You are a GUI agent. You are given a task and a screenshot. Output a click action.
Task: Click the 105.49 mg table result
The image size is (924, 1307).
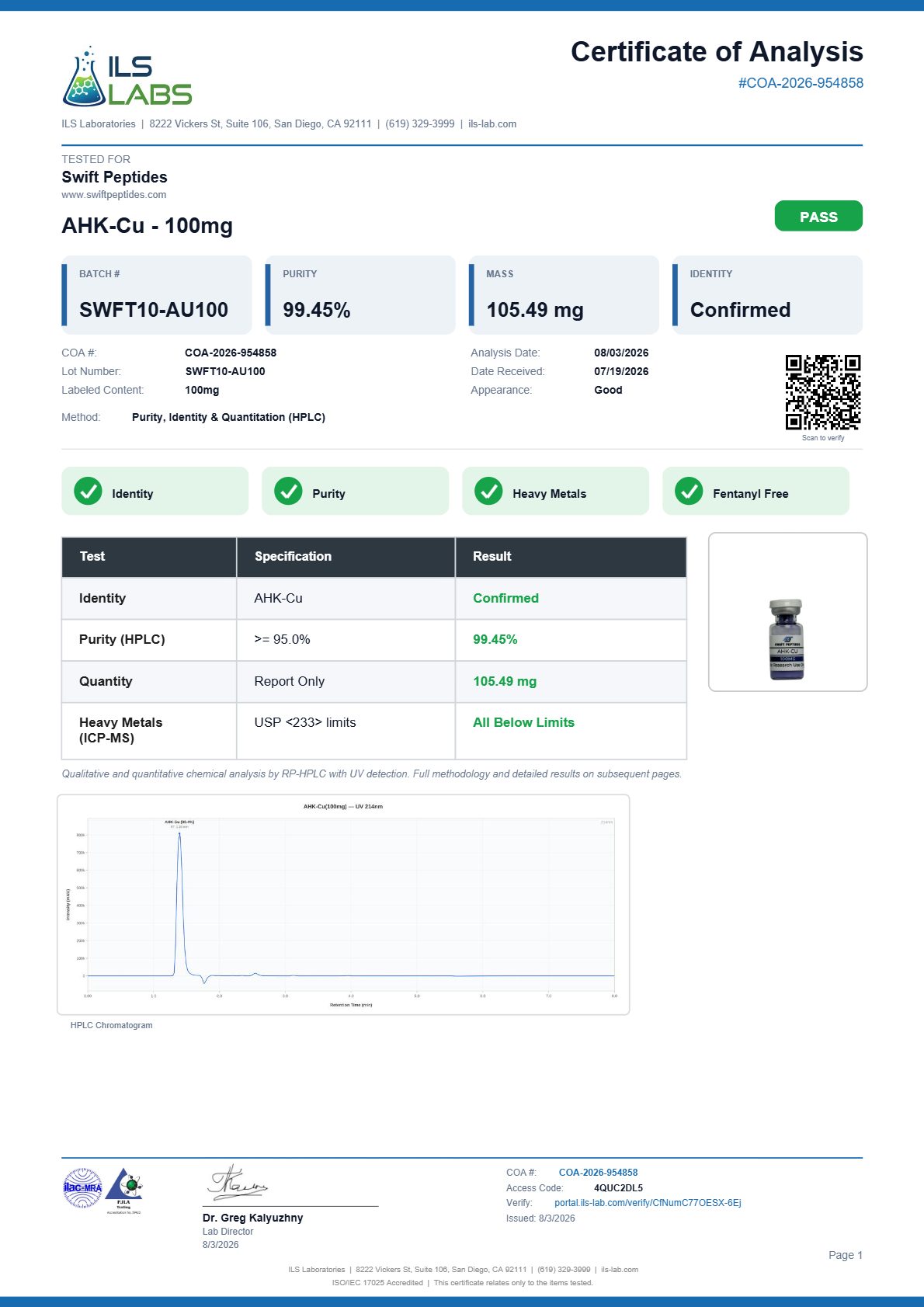coord(505,681)
